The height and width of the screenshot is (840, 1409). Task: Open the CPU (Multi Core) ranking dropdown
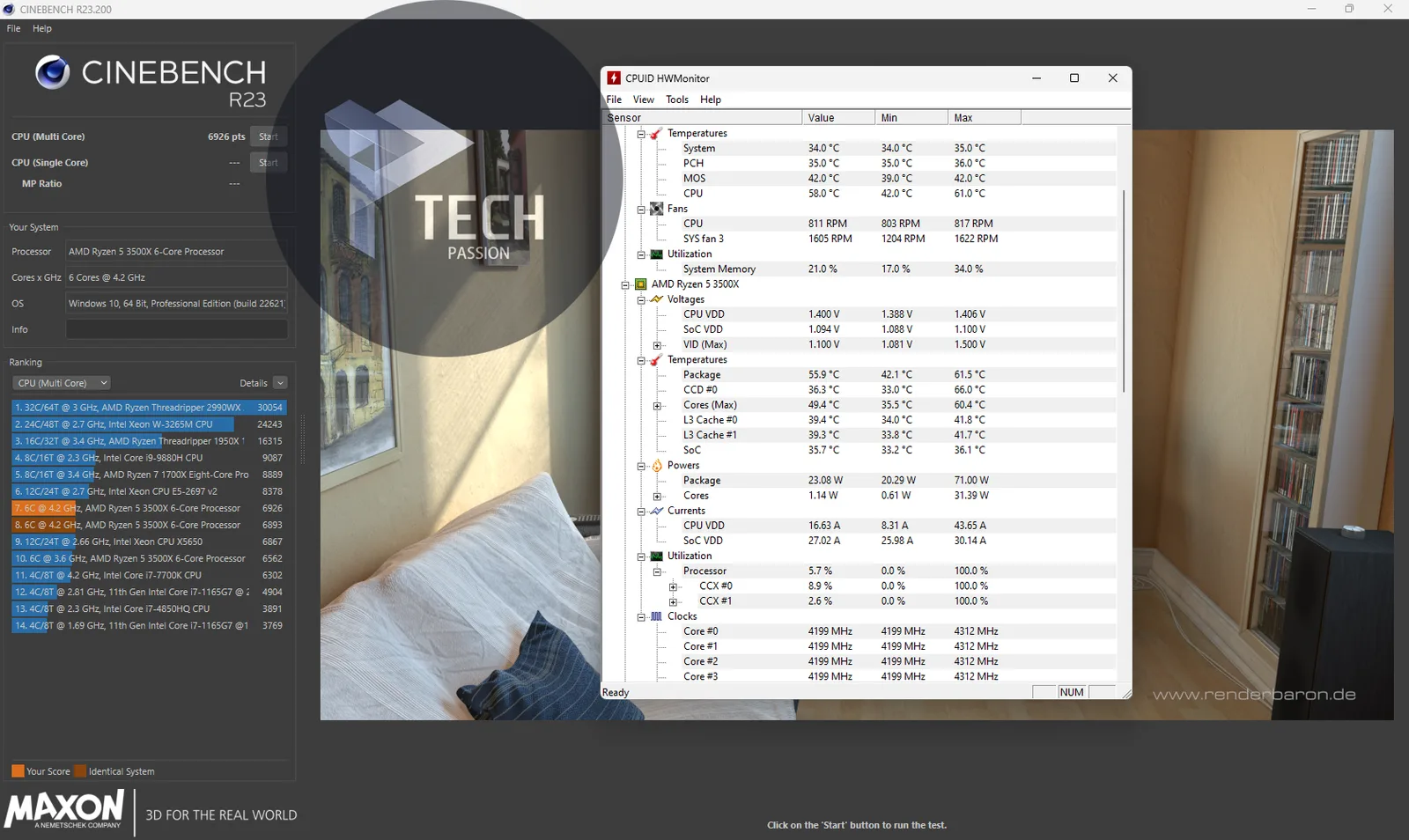(x=62, y=383)
